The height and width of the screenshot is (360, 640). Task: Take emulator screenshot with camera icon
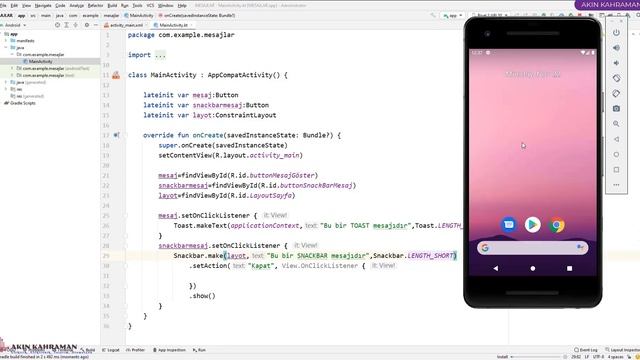[616, 109]
